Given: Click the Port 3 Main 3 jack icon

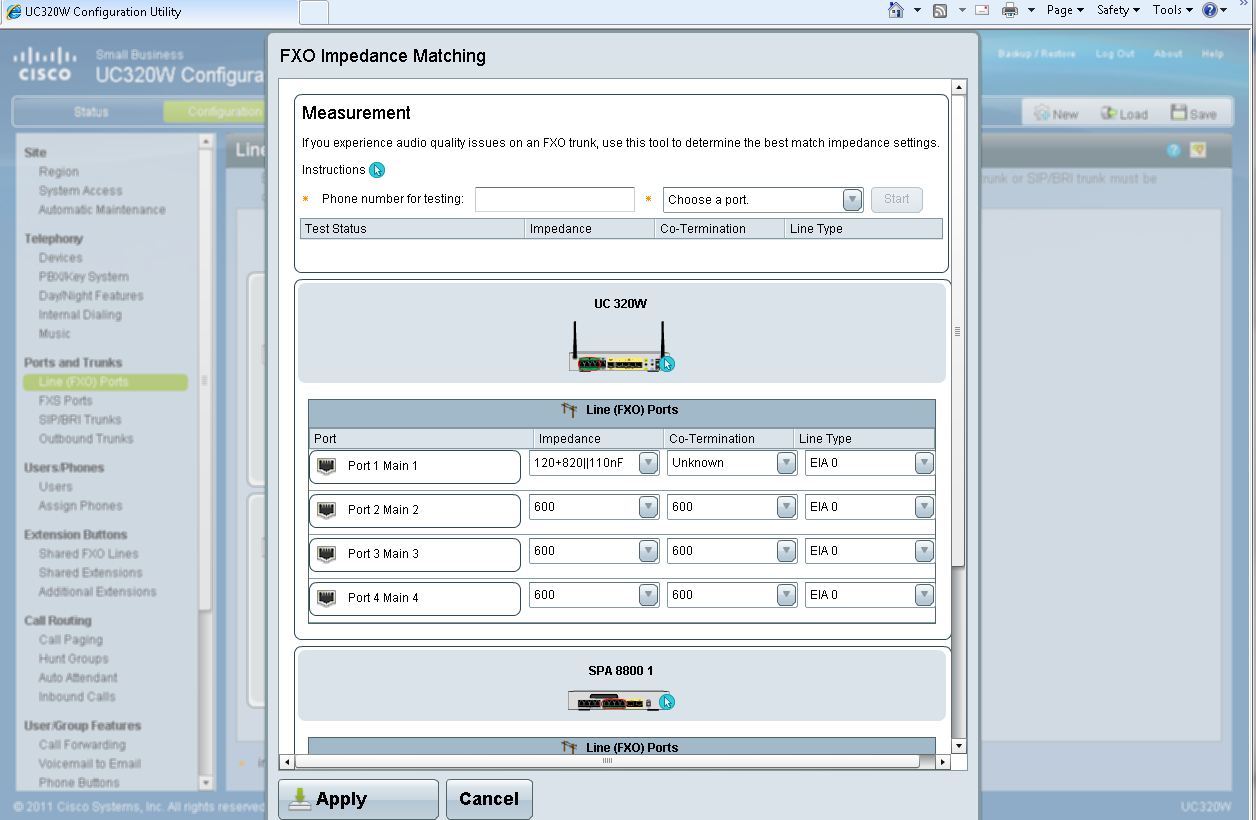Looking at the screenshot, I should (326, 554).
